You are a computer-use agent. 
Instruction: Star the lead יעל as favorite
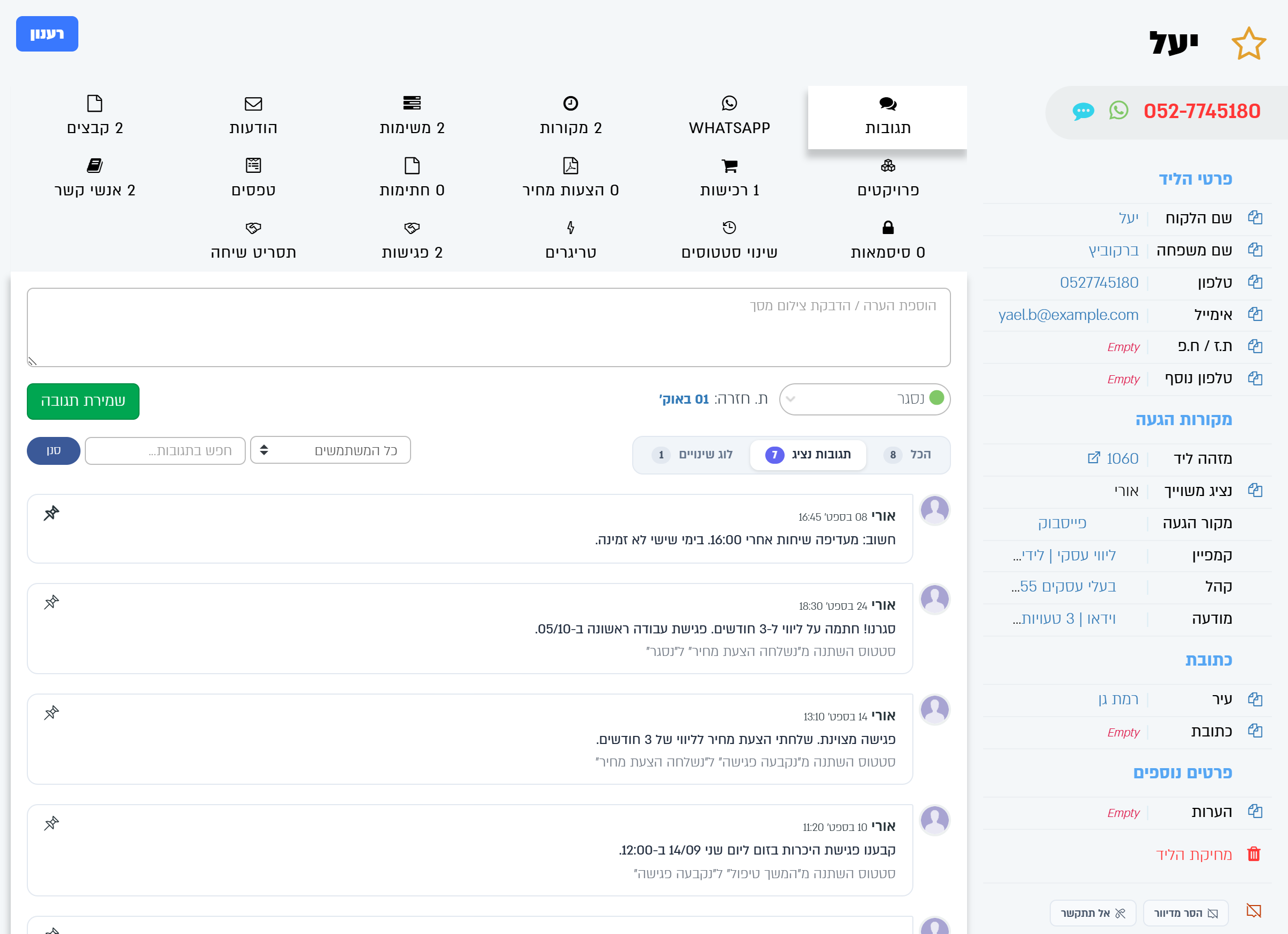click(x=1248, y=43)
